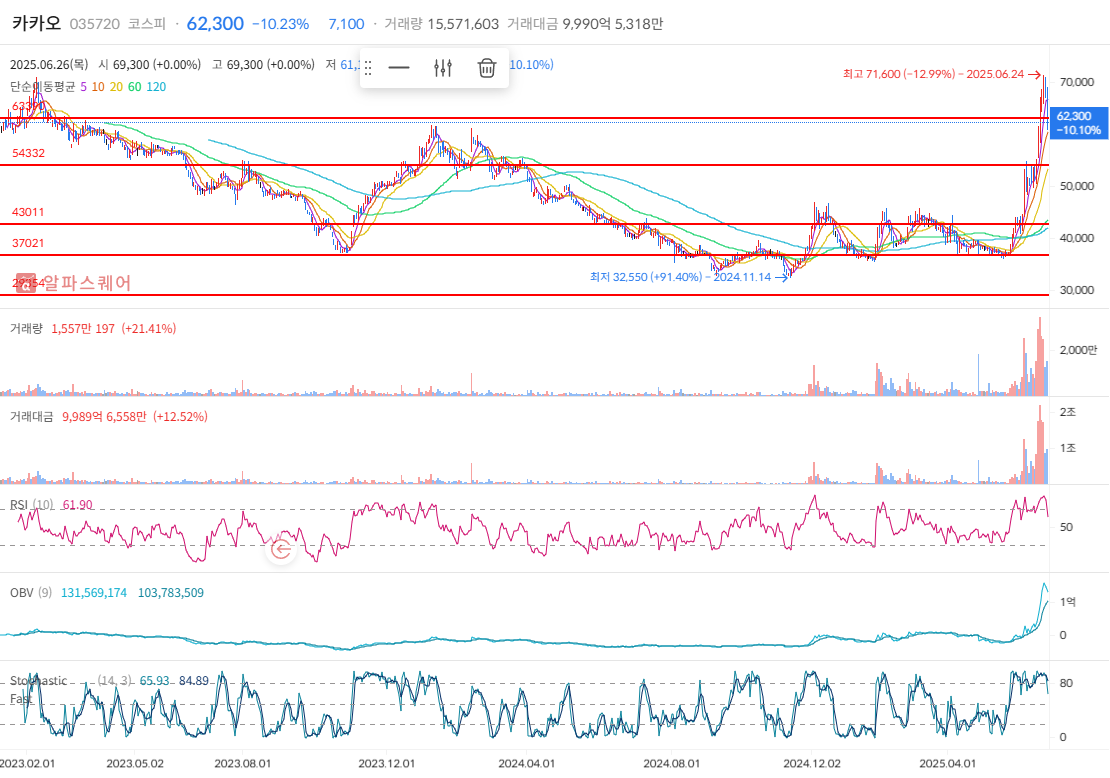
Task: Click the current price tag 62,300 −10.10% on axis
Action: [1079, 122]
